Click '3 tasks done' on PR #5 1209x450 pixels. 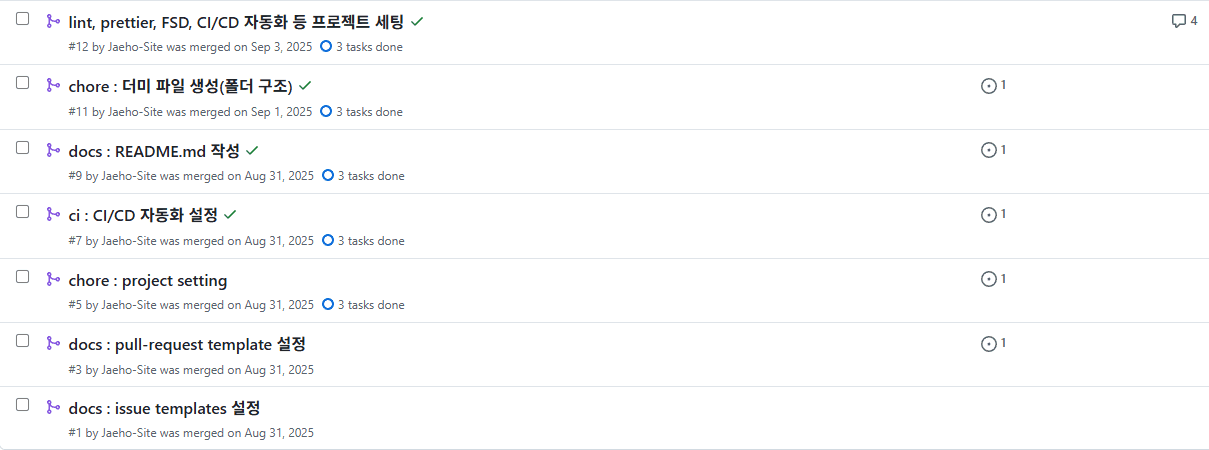pyautogui.click(x=370, y=305)
